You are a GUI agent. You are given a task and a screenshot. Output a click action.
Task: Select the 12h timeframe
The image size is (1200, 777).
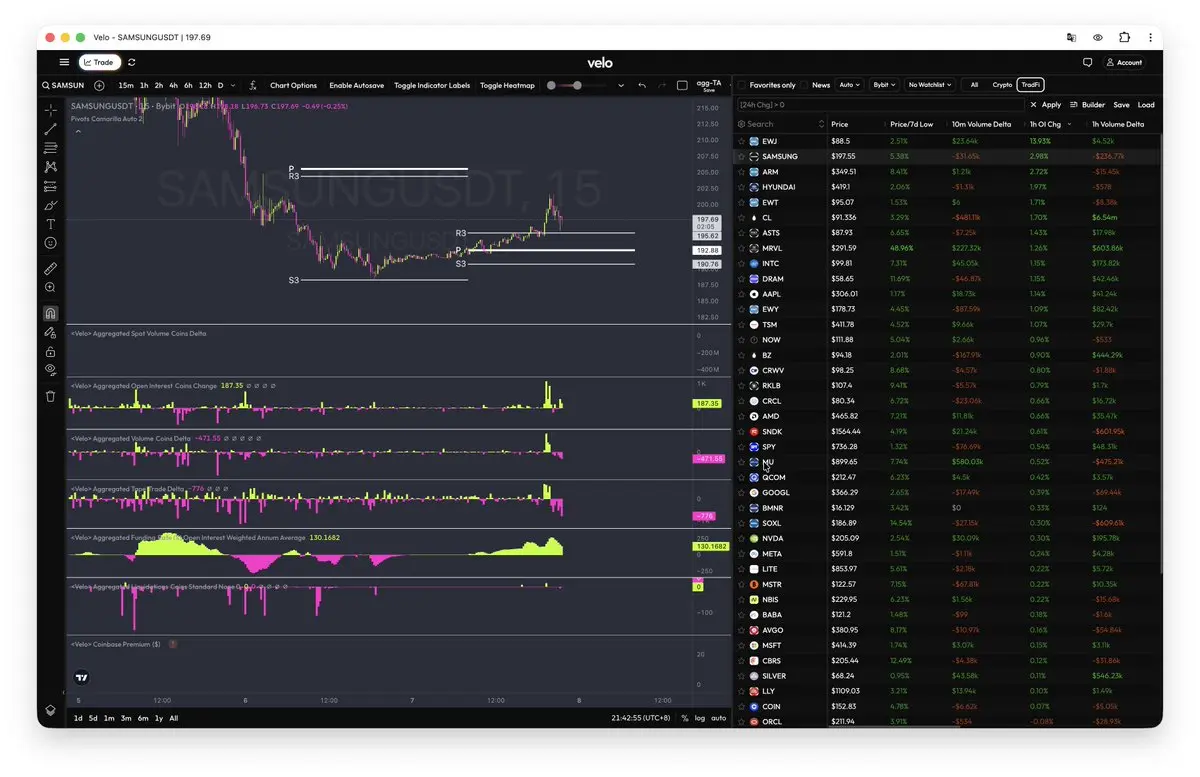point(205,85)
